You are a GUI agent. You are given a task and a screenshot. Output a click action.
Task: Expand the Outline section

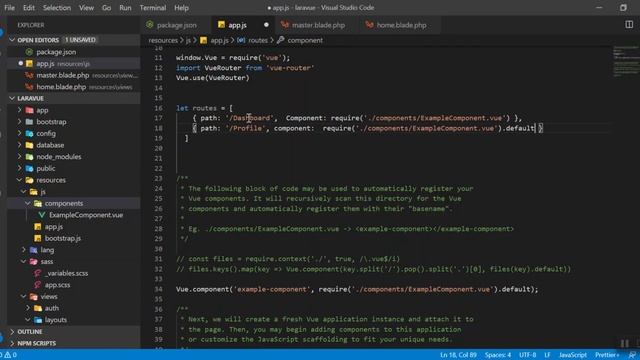pos(12,331)
